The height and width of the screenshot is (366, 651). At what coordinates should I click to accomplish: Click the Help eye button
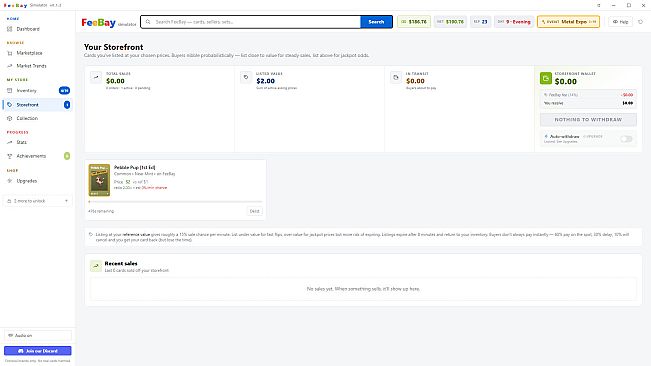click(x=620, y=22)
